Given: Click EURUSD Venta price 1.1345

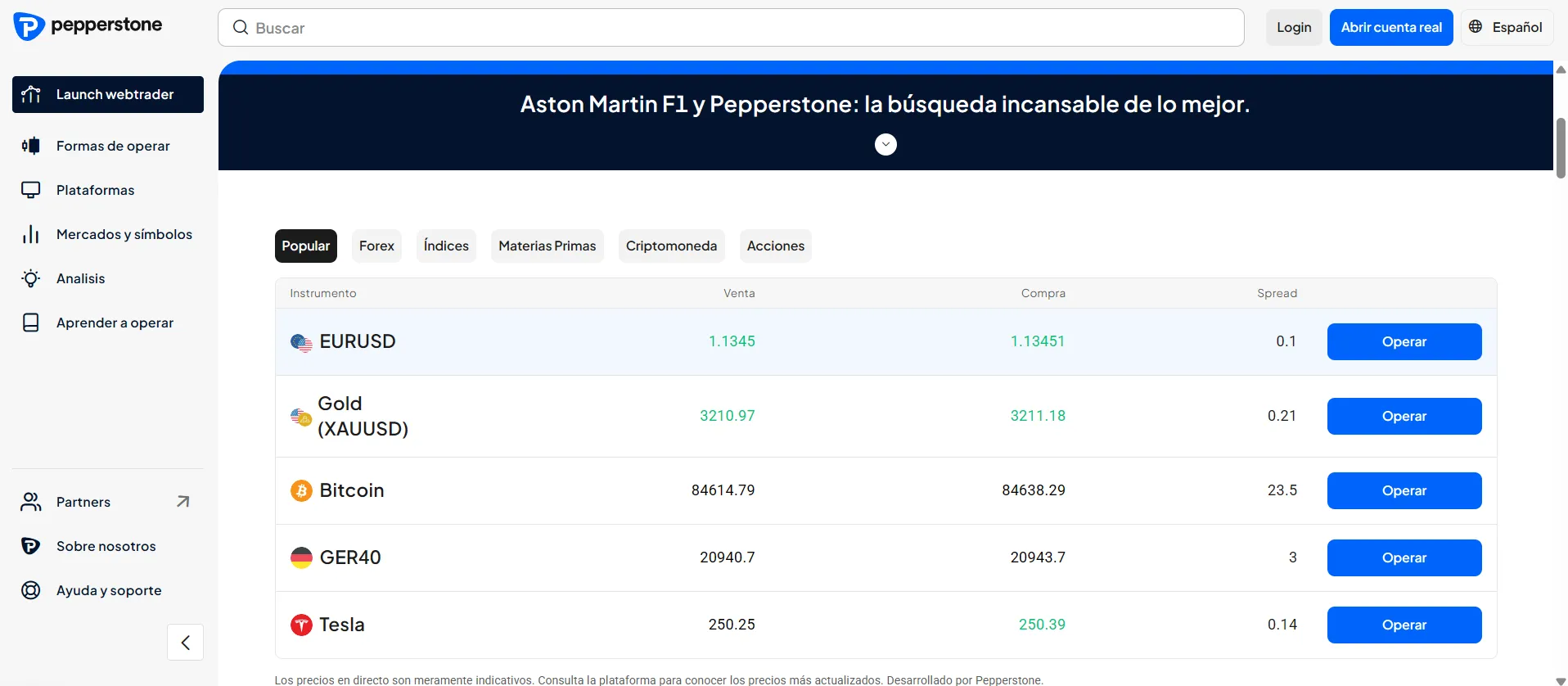Looking at the screenshot, I should coord(732,341).
